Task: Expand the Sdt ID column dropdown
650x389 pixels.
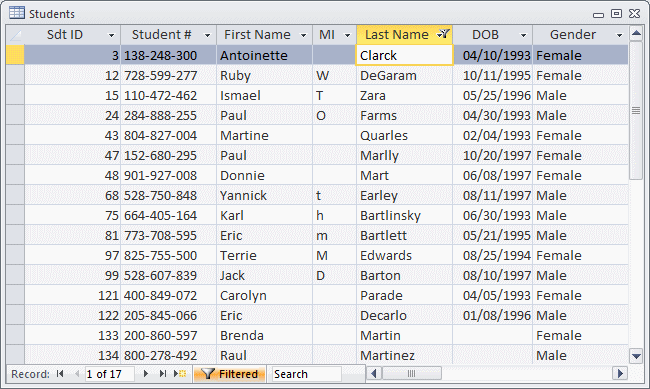Action: [111, 35]
